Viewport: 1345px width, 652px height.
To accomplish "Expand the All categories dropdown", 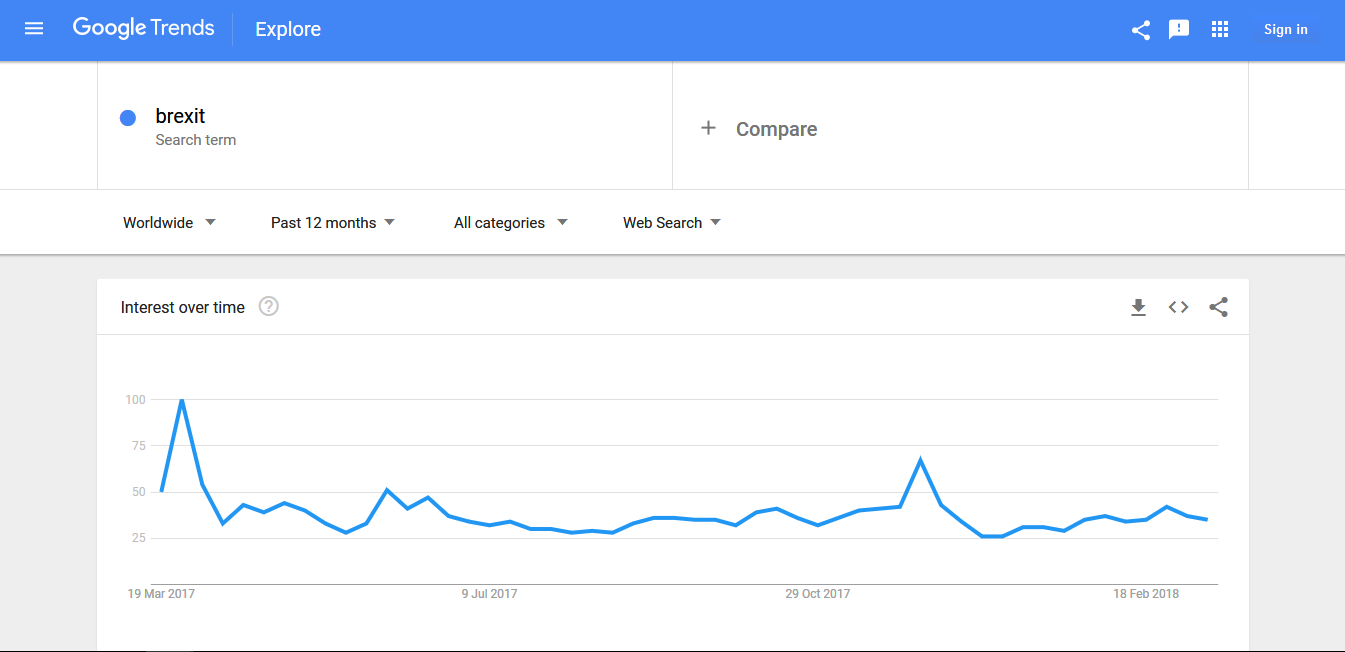I will point(510,223).
